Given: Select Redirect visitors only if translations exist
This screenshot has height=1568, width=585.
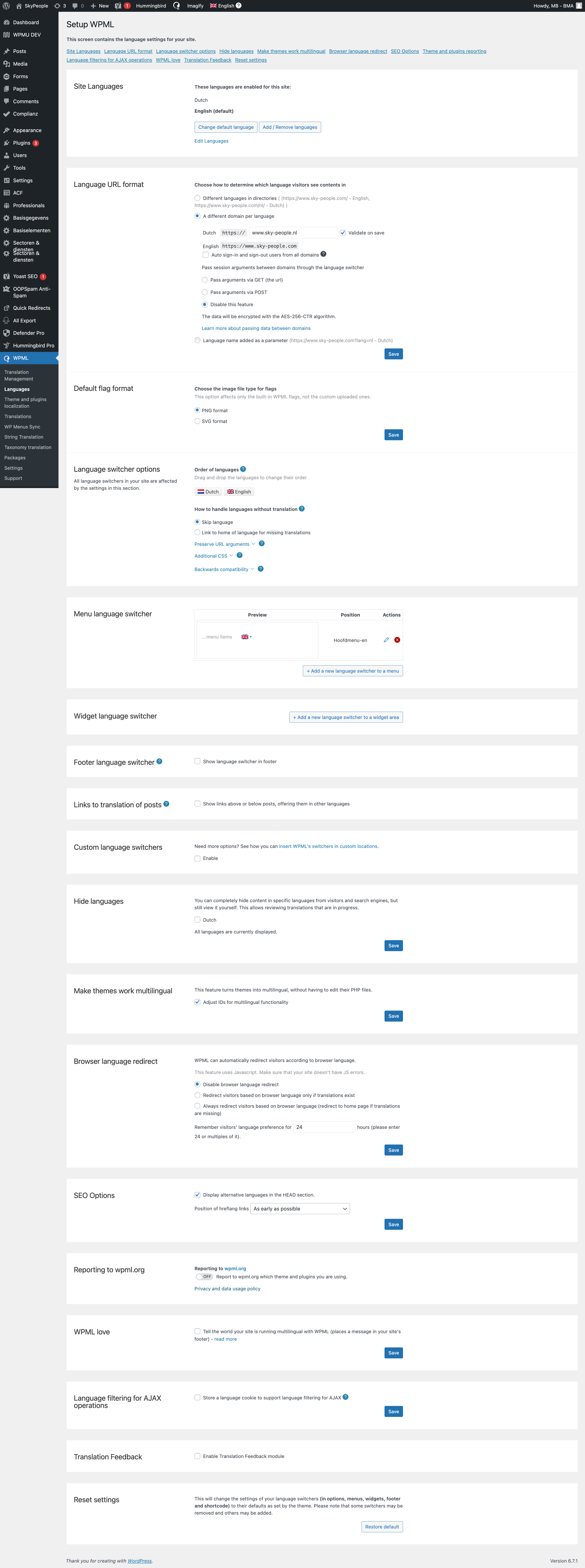Looking at the screenshot, I should tap(197, 1095).
